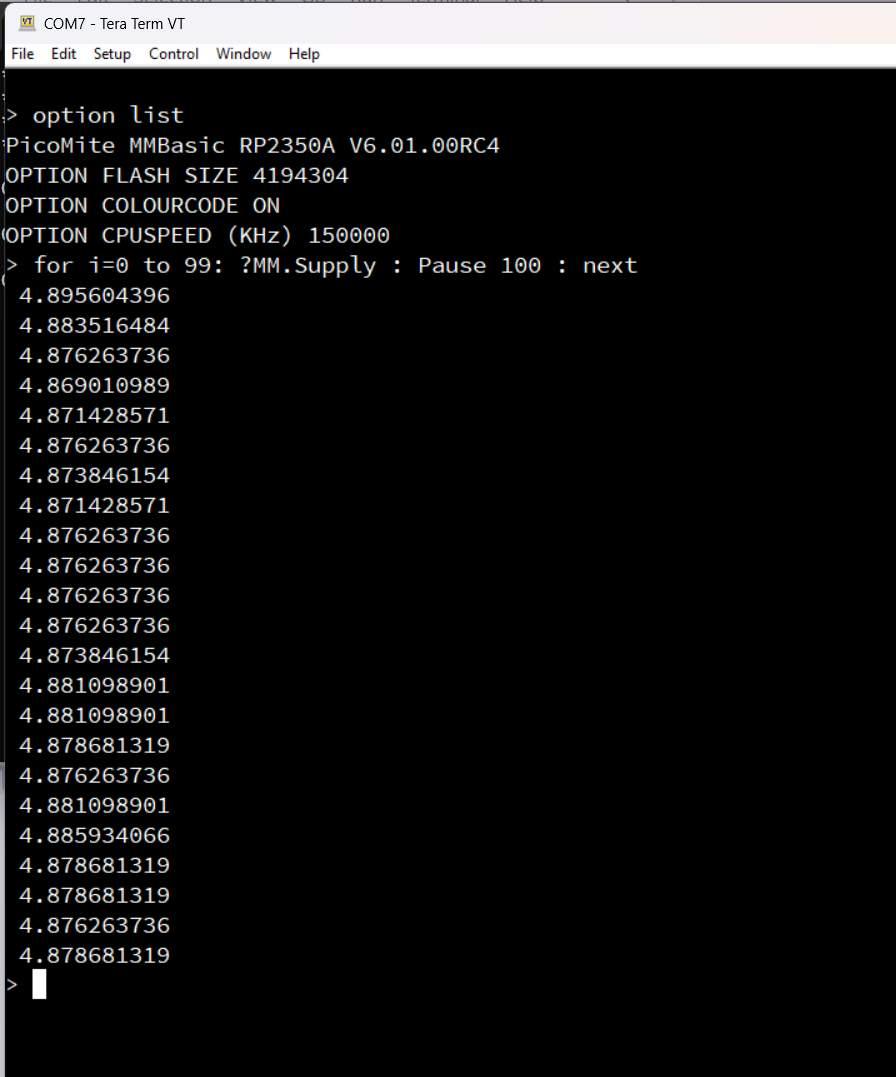The height and width of the screenshot is (1077, 896).
Task: Open the File menu
Action: (x=23, y=54)
